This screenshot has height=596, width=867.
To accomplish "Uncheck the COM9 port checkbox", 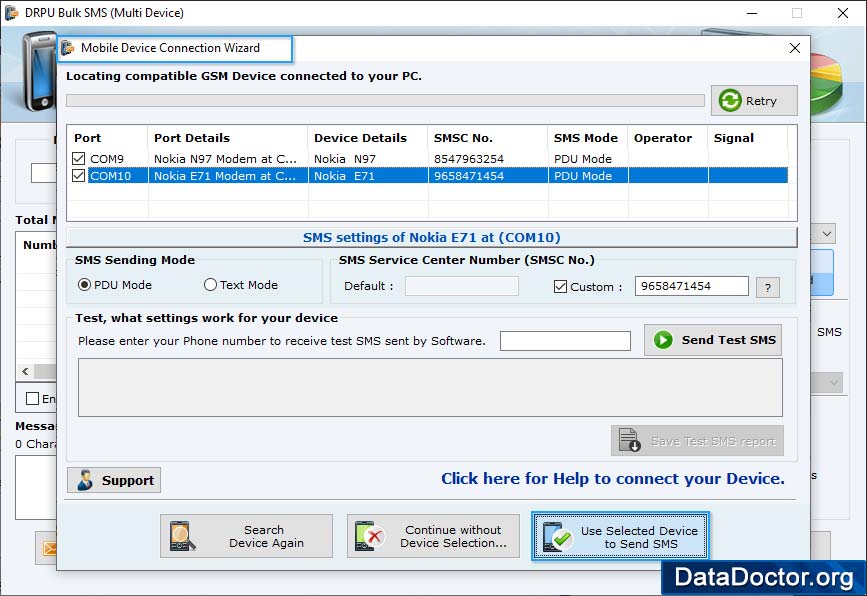I will pyautogui.click(x=79, y=159).
